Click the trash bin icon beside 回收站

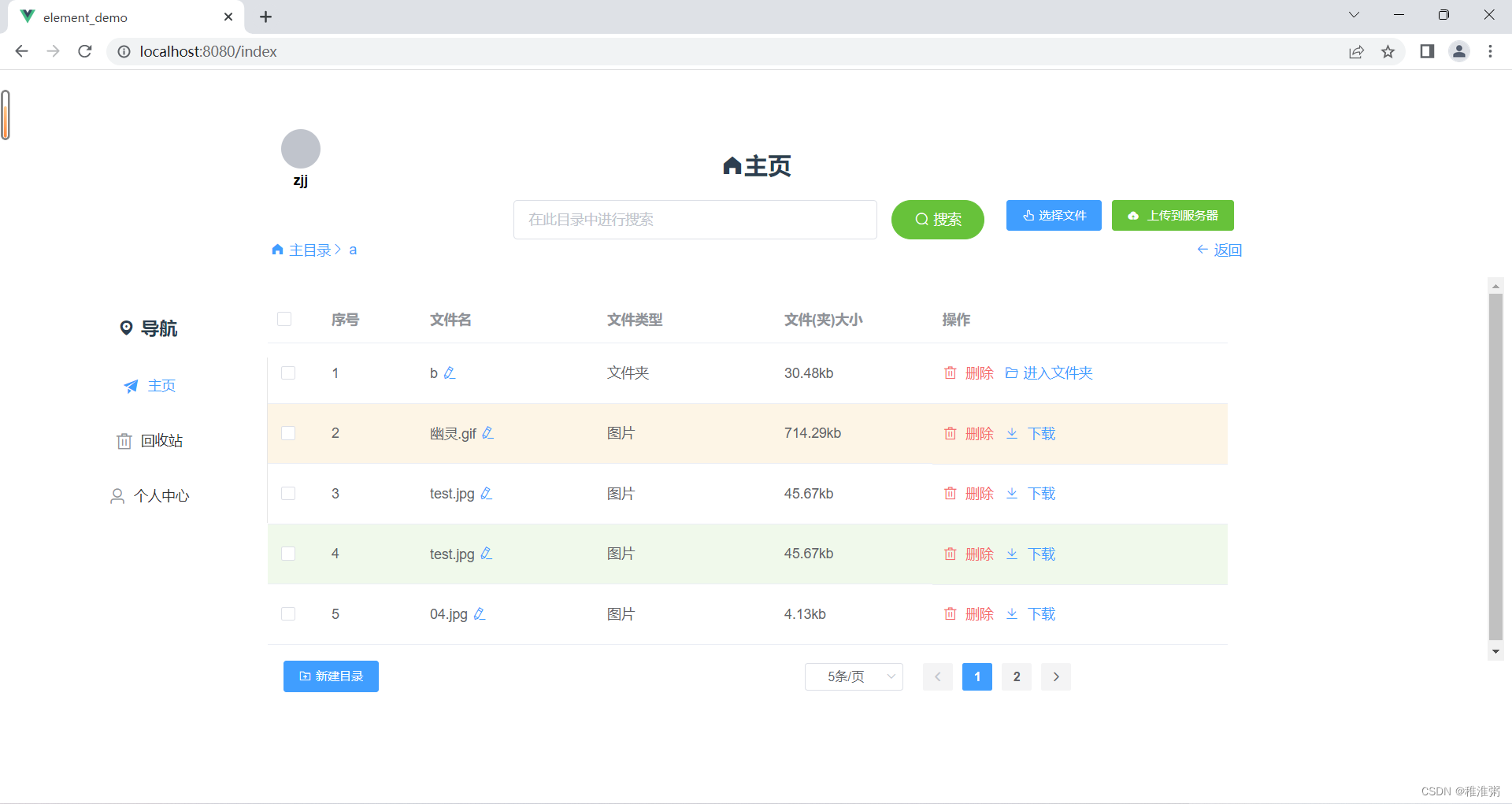coord(124,441)
